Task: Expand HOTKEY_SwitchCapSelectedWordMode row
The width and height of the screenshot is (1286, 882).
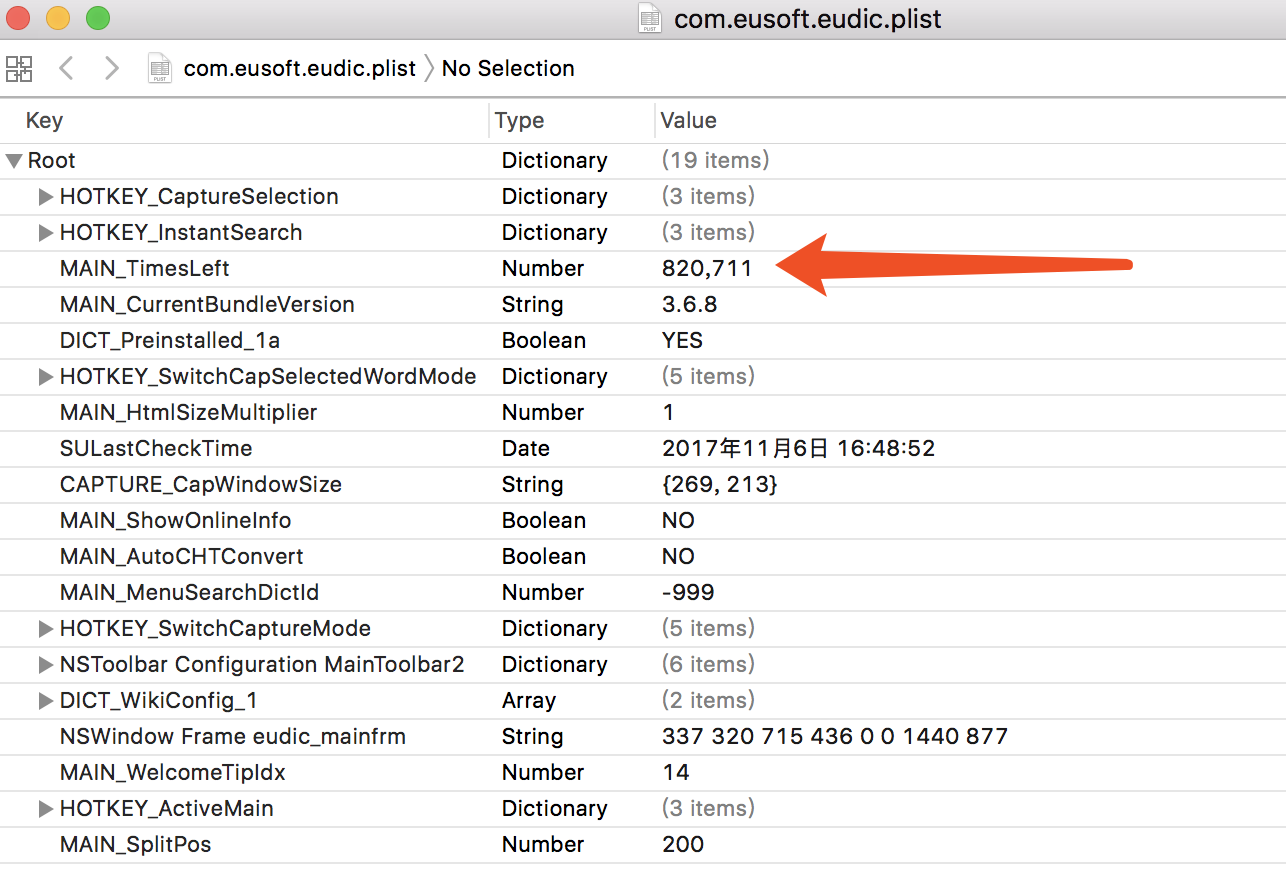Action: (45, 377)
